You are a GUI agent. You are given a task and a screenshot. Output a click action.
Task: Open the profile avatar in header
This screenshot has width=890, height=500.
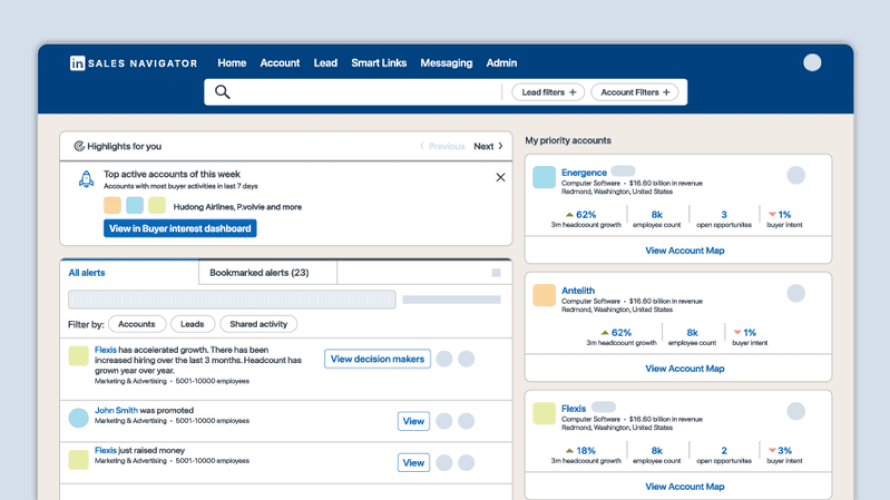pyautogui.click(x=812, y=62)
